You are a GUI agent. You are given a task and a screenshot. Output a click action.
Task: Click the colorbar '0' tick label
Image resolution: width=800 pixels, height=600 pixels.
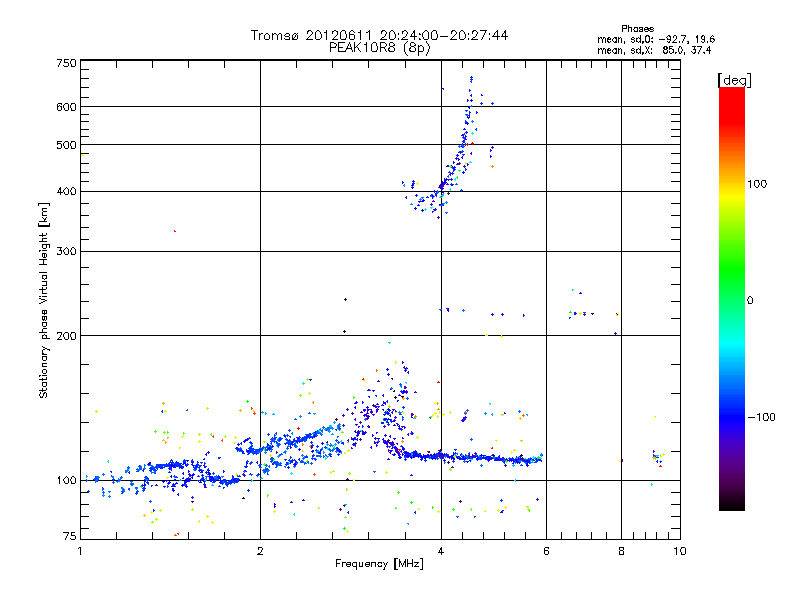tap(750, 301)
